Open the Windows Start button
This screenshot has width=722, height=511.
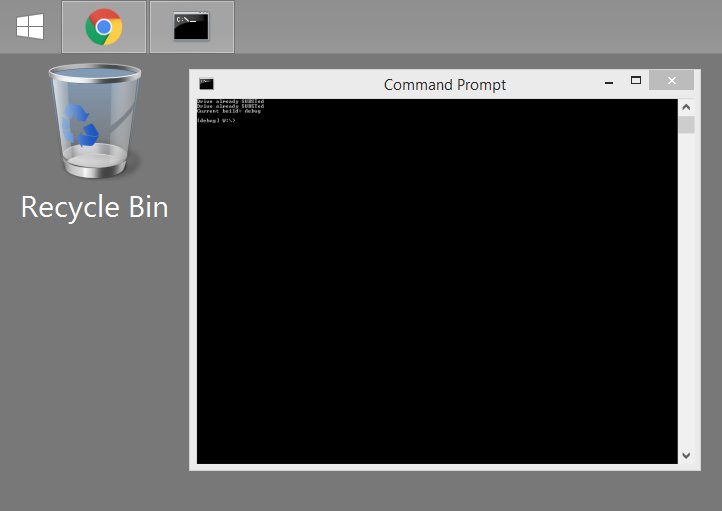click(x=30, y=26)
